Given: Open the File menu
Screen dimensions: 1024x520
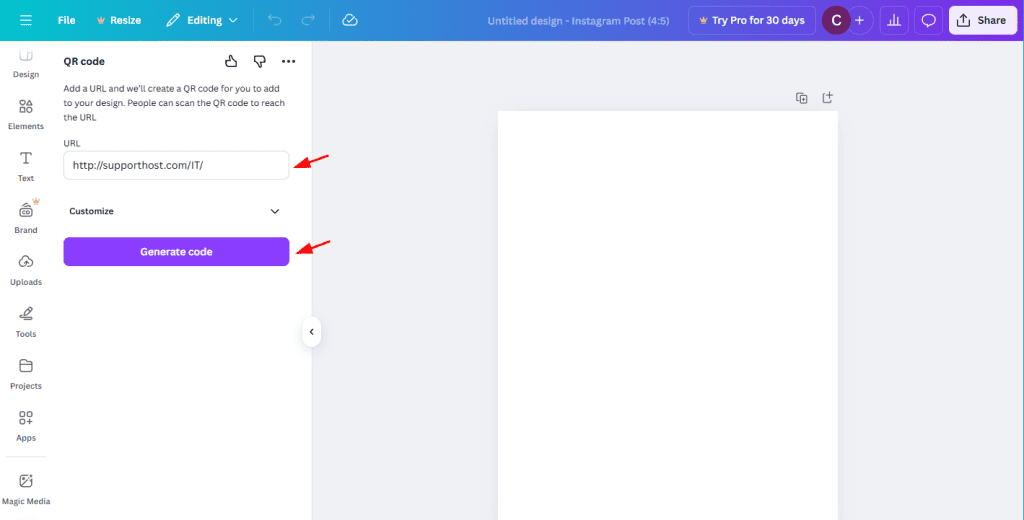Looking at the screenshot, I should [x=66, y=20].
